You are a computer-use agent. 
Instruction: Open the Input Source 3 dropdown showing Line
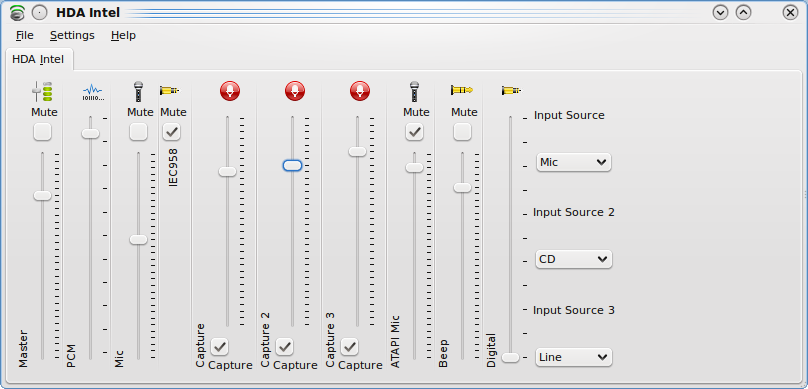tap(574, 357)
